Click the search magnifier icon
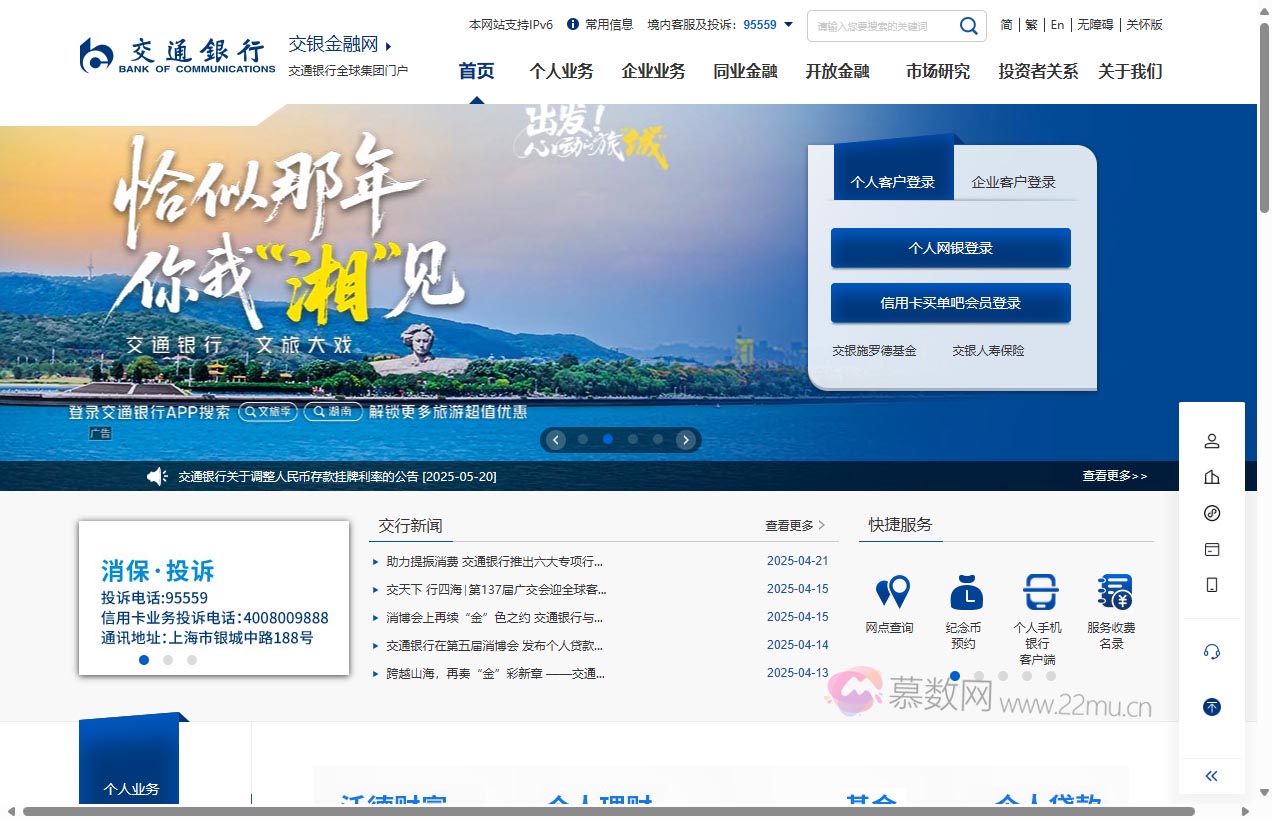This screenshot has height=819, width=1272. coord(968,26)
